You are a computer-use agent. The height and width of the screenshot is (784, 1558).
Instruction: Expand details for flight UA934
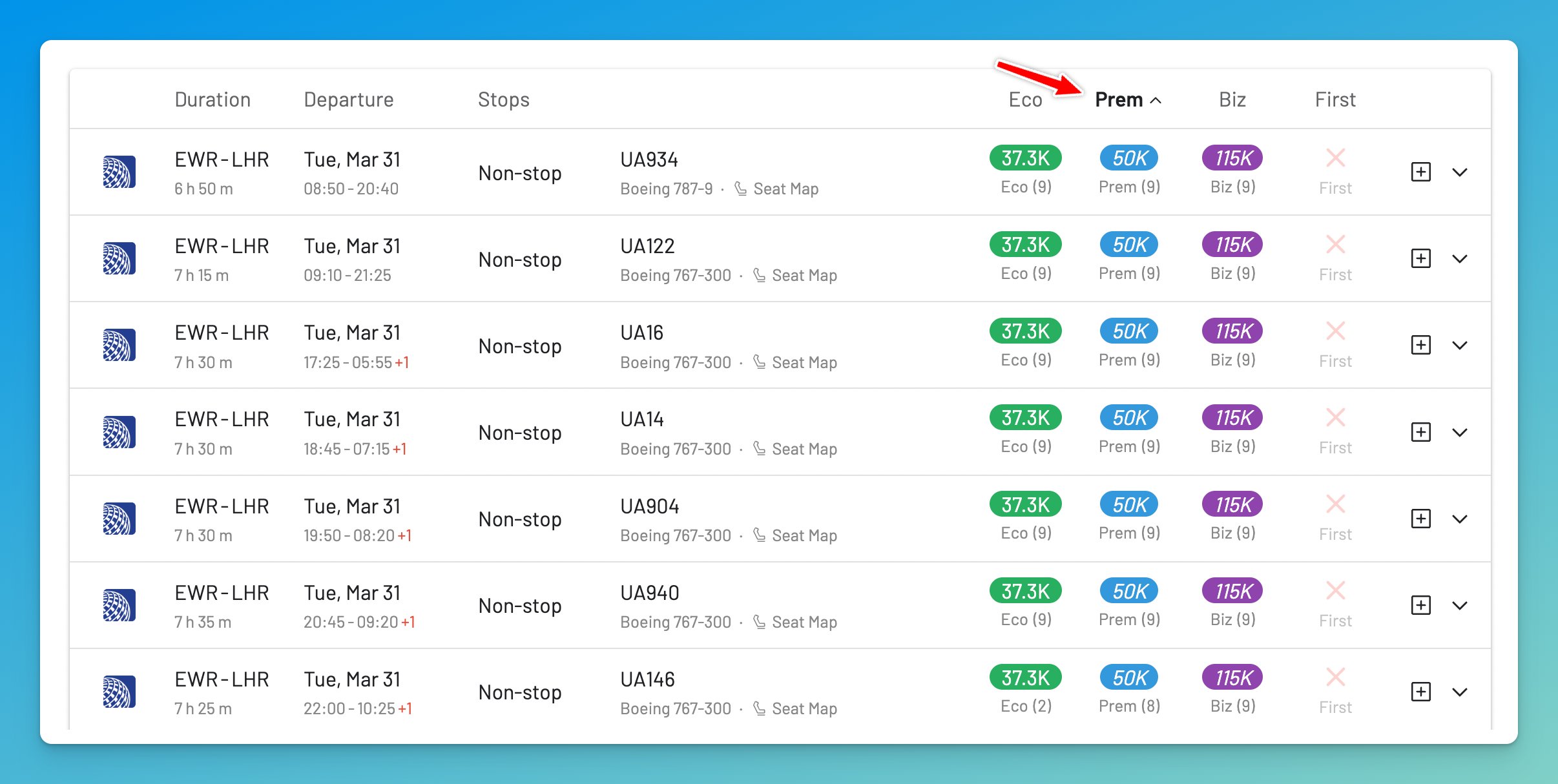[x=1461, y=172]
